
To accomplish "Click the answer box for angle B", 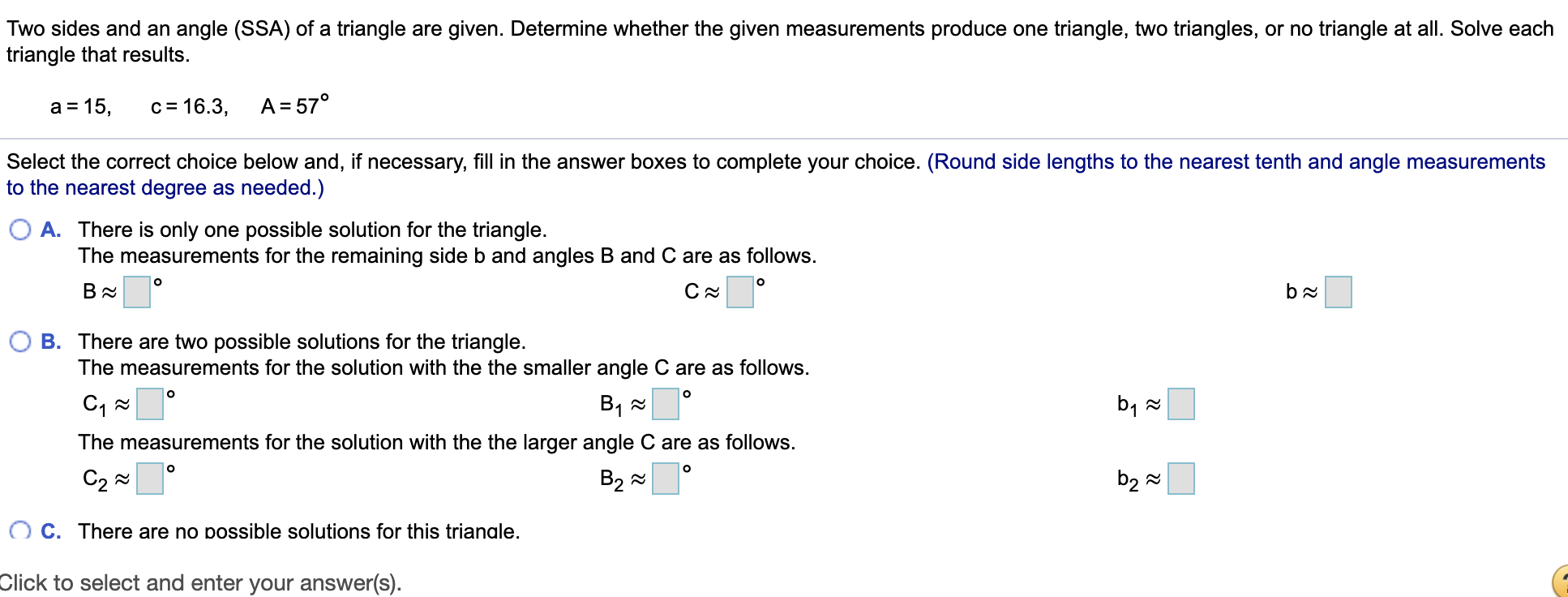I will [135, 292].
